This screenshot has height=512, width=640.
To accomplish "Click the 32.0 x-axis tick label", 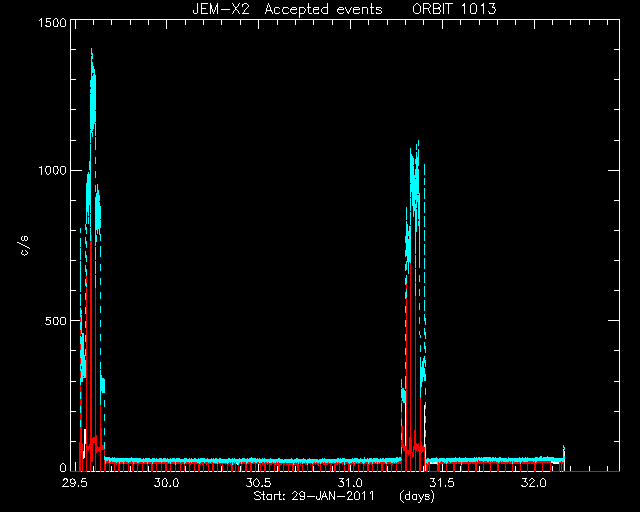I will coord(533,483).
